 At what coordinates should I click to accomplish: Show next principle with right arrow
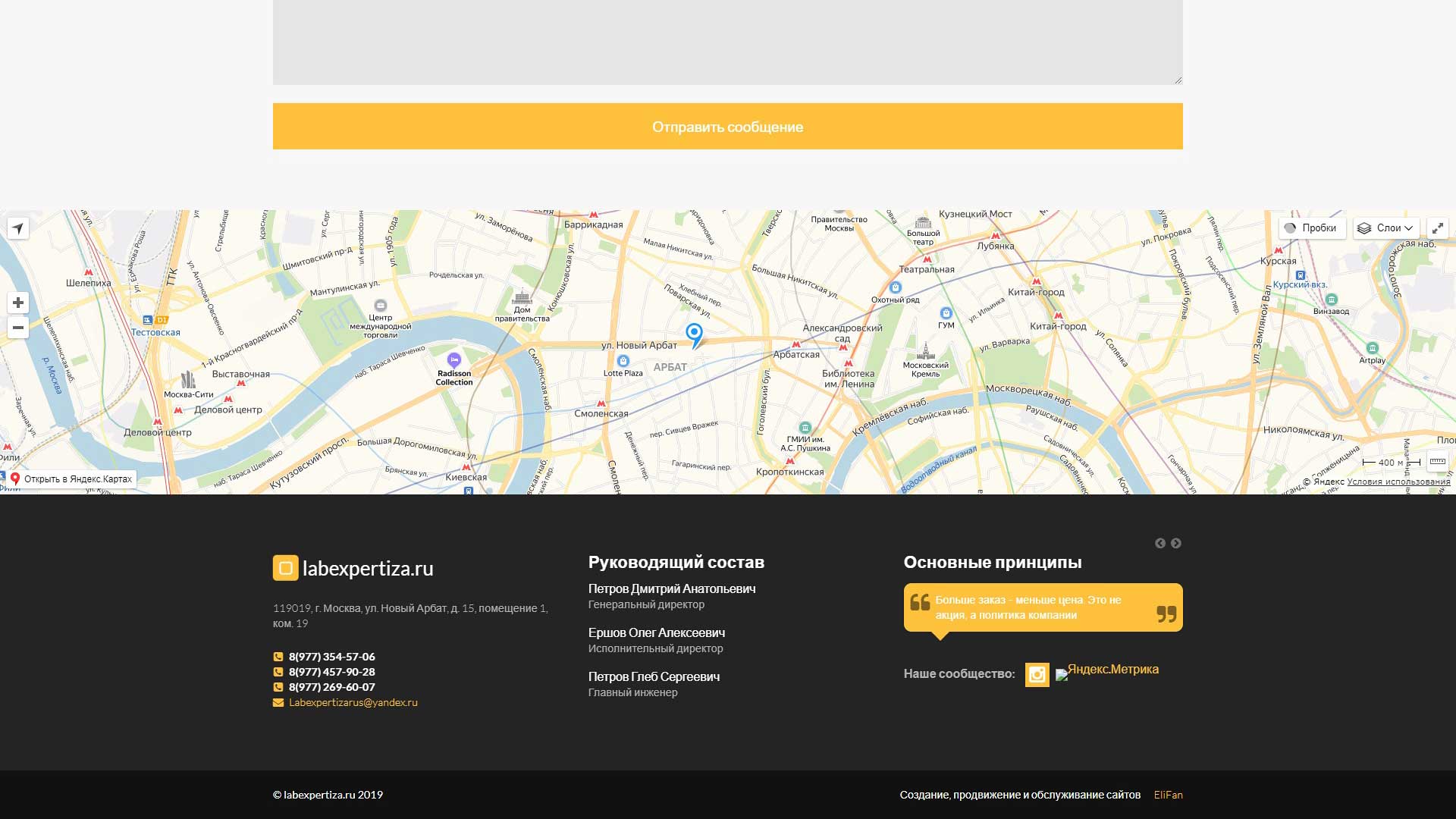coord(1175,543)
